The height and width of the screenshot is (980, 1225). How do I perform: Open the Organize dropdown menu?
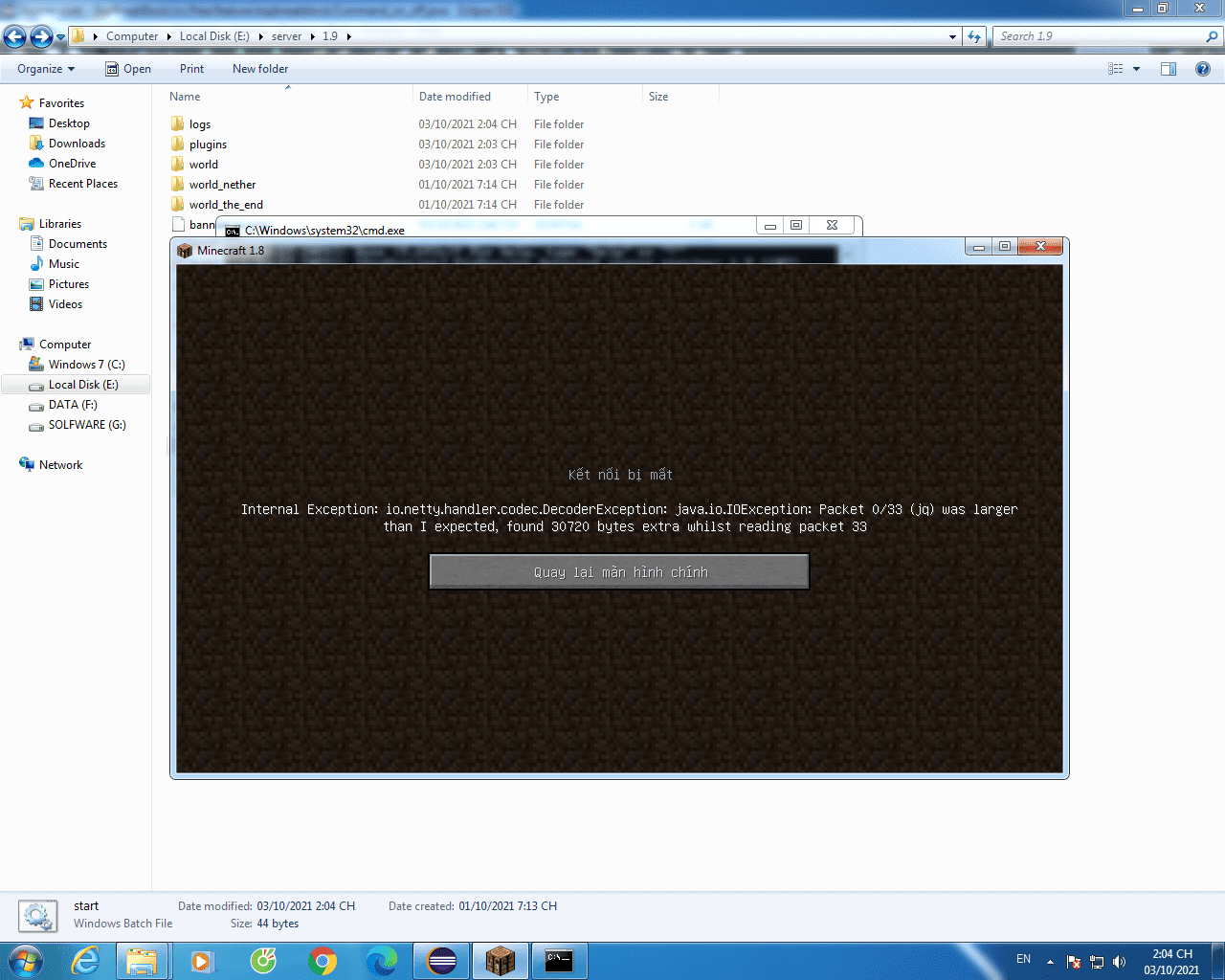tap(46, 69)
